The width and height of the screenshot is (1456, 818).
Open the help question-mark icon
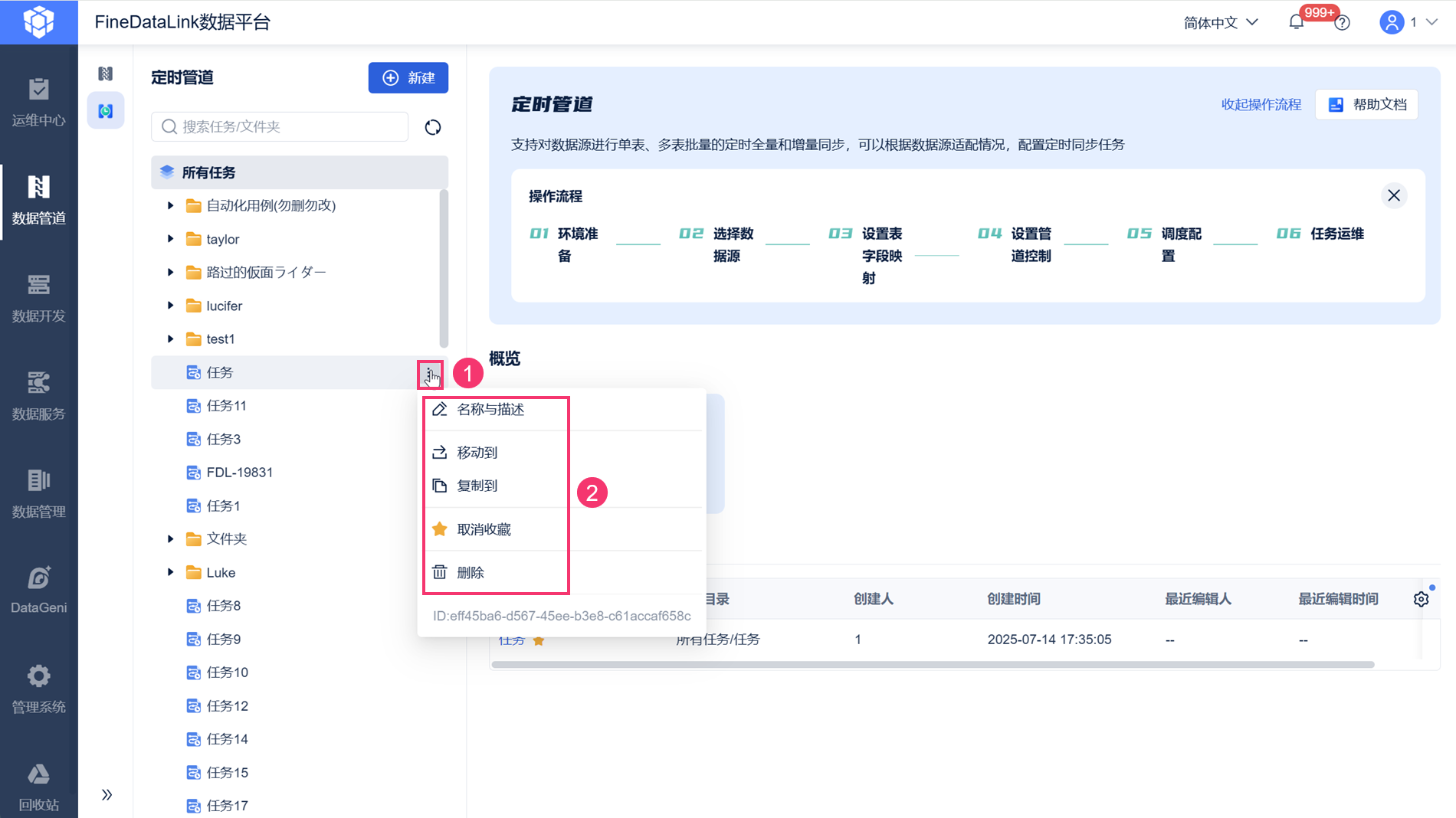pyautogui.click(x=1342, y=23)
